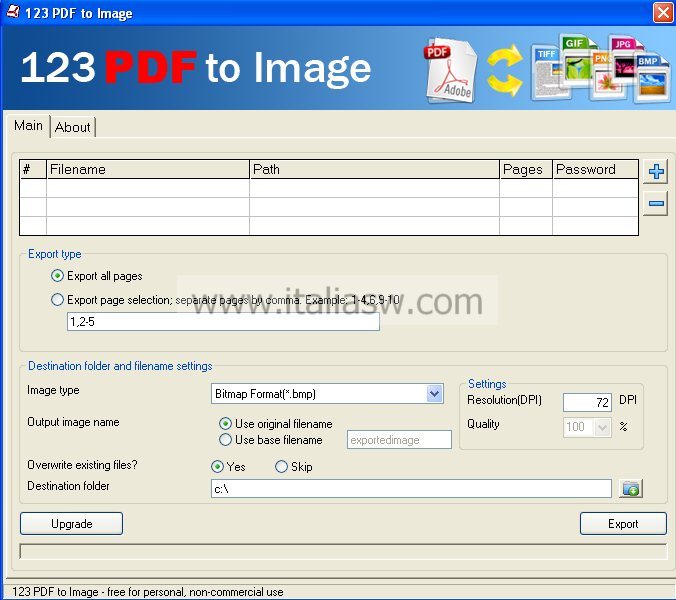Click the Pages column header
The width and height of the screenshot is (676, 600).
526,169
